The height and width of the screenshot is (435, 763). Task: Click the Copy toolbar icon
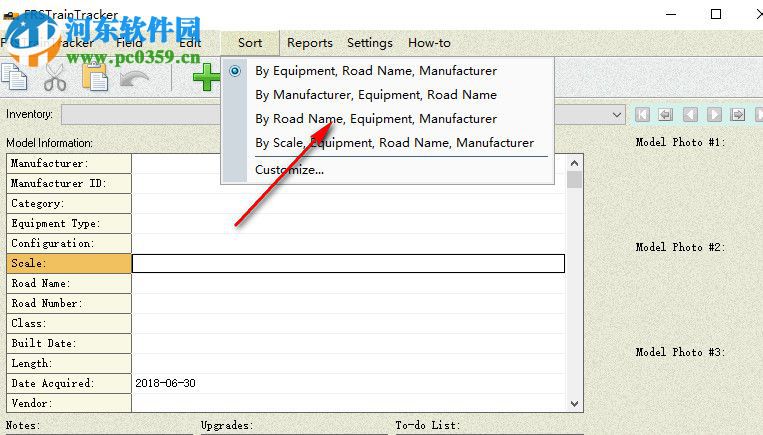click(14, 76)
